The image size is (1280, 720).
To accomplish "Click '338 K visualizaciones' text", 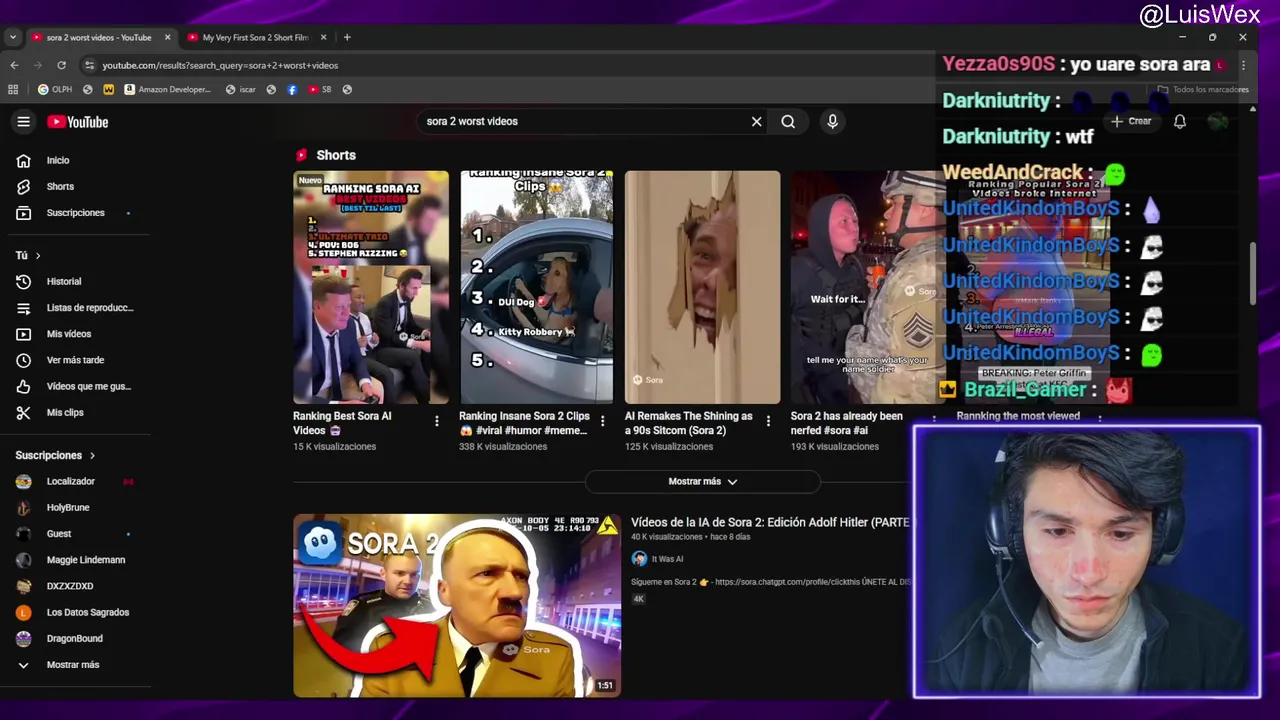I will (x=503, y=447).
